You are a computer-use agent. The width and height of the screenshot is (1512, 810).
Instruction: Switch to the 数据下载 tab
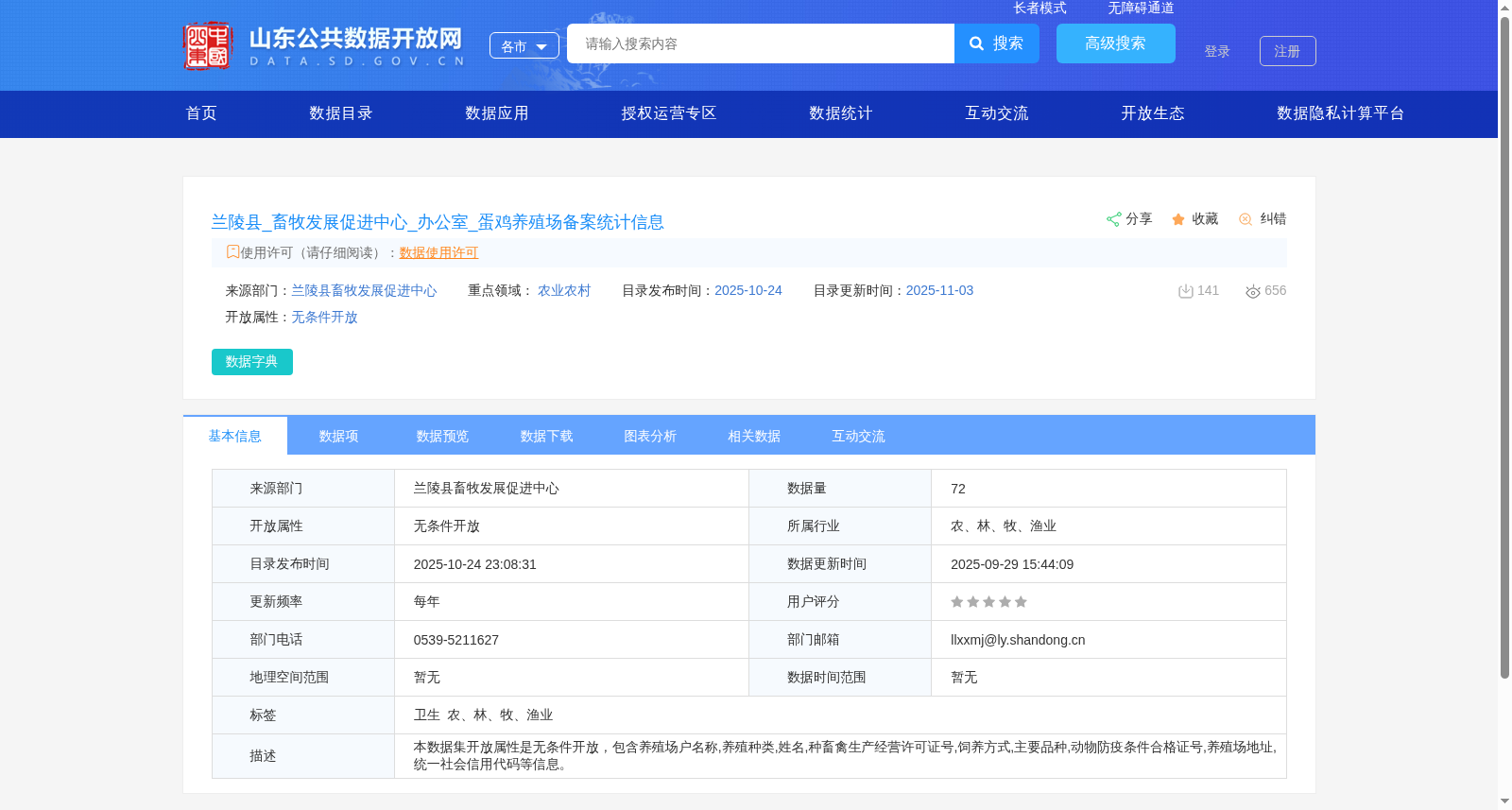pos(547,436)
